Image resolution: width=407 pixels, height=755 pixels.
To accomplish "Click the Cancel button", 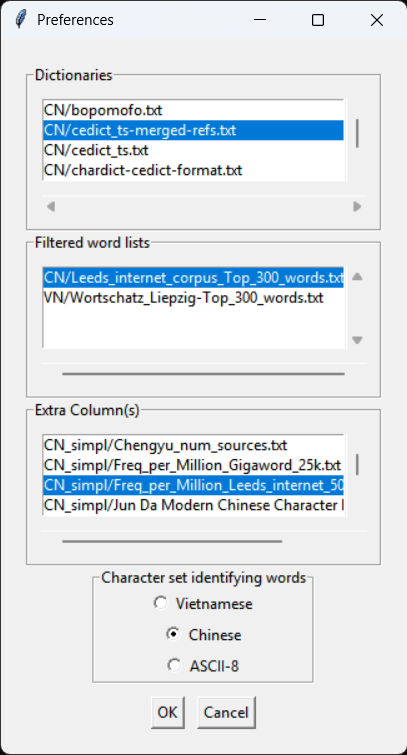I will tap(226, 712).
